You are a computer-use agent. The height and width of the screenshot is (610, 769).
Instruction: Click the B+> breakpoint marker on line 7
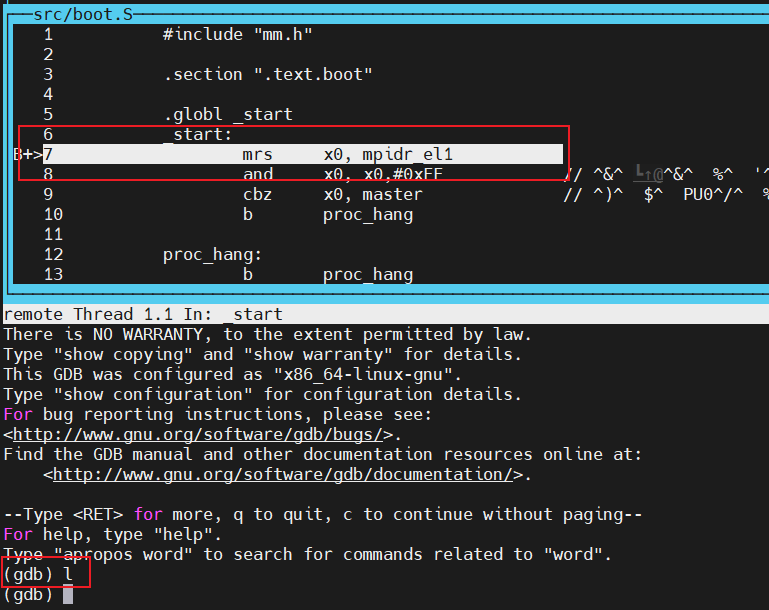(27, 154)
